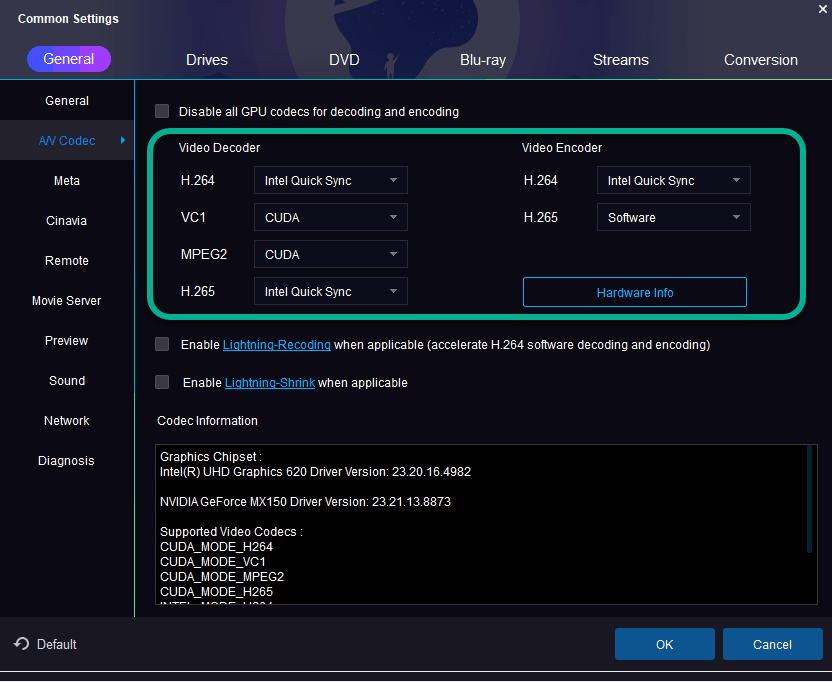Open the H.265 Video Decoder dropdown

(330, 291)
